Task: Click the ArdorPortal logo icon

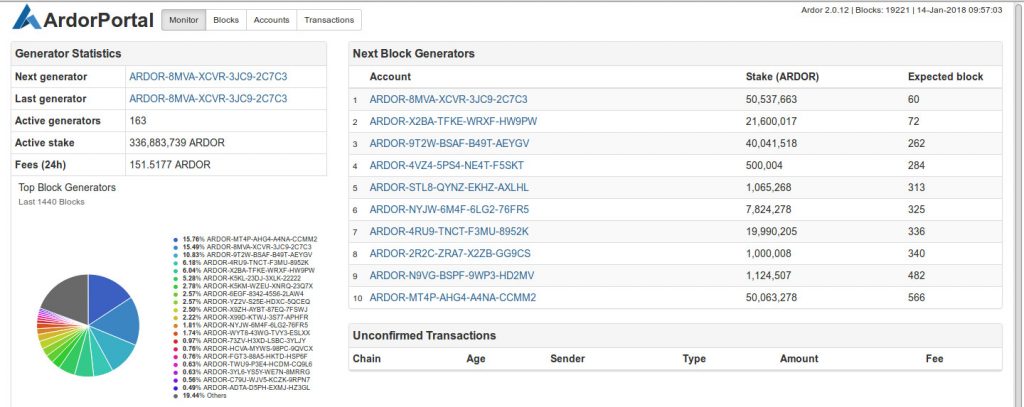Action: [27, 17]
